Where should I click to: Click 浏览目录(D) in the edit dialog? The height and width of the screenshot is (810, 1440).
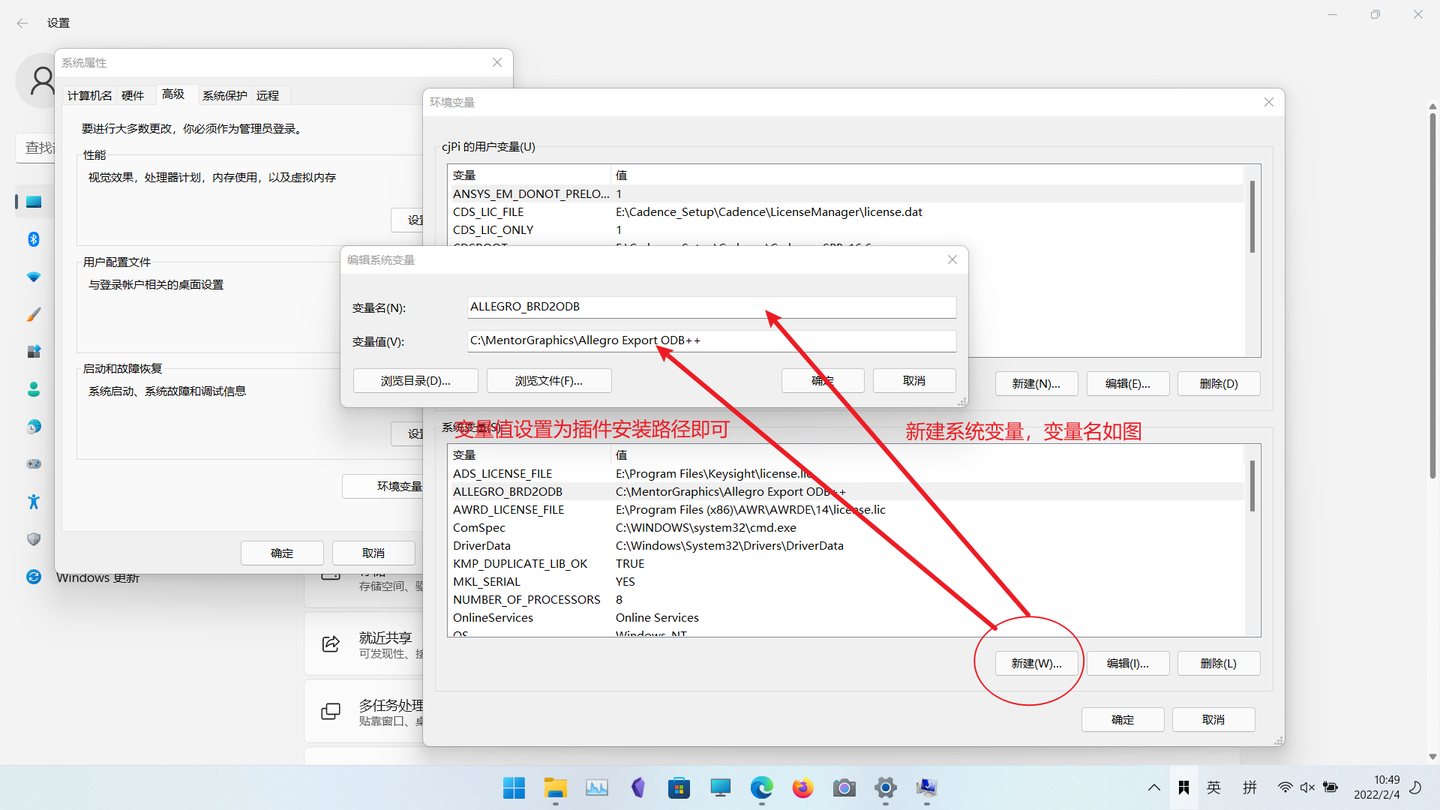[x=415, y=380]
